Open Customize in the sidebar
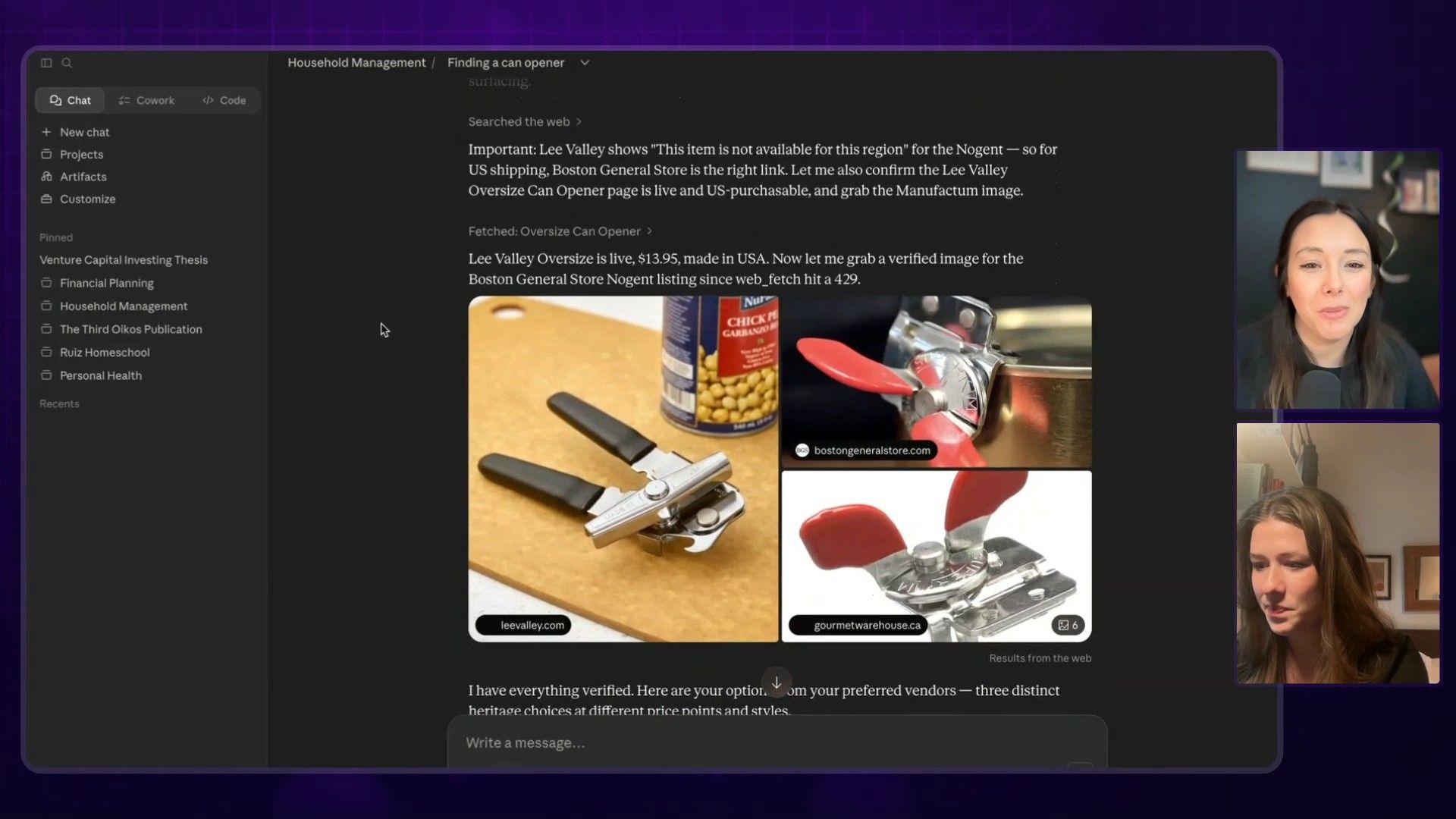 [87, 199]
